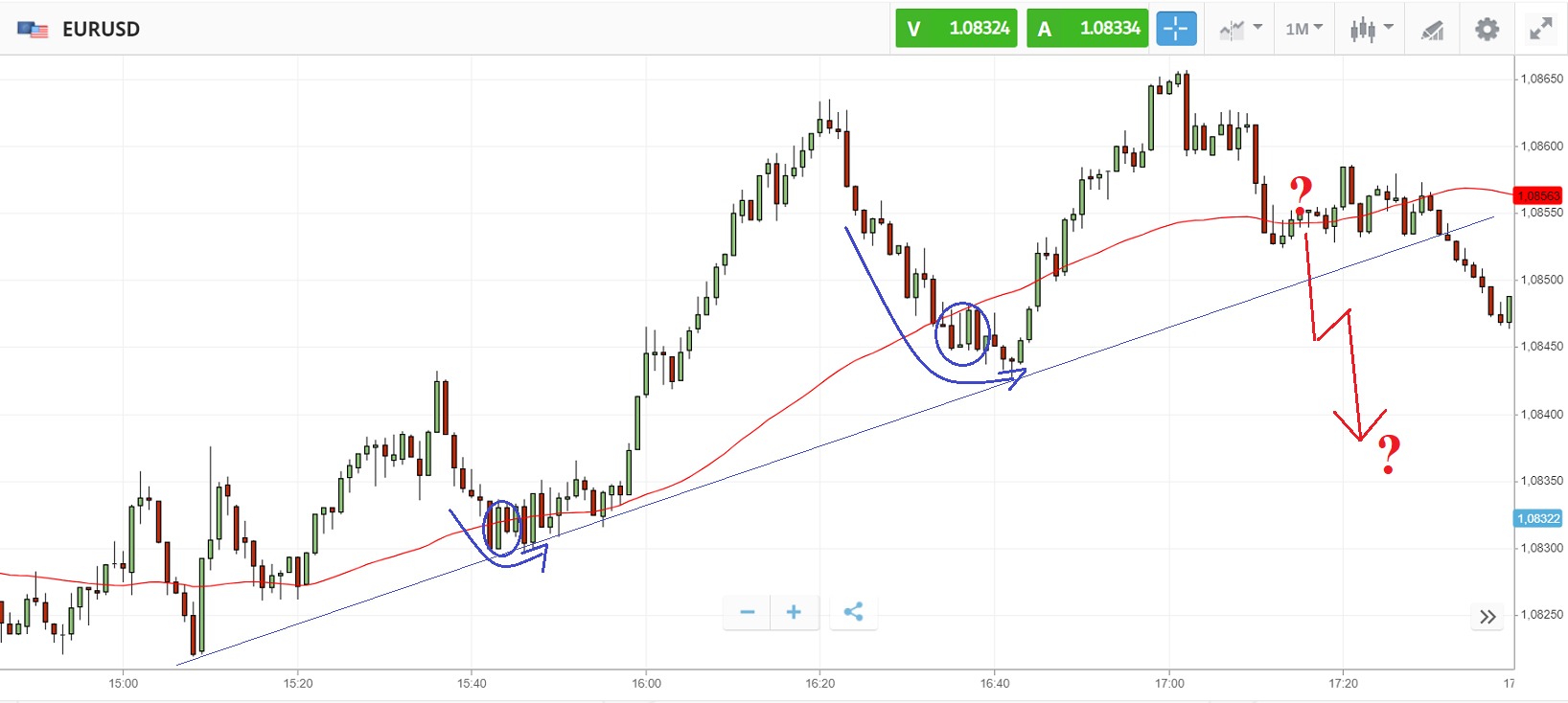Jump to latest candles with double chevron
The height and width of the screenshot is (703, 1568).
(1487, 617)
